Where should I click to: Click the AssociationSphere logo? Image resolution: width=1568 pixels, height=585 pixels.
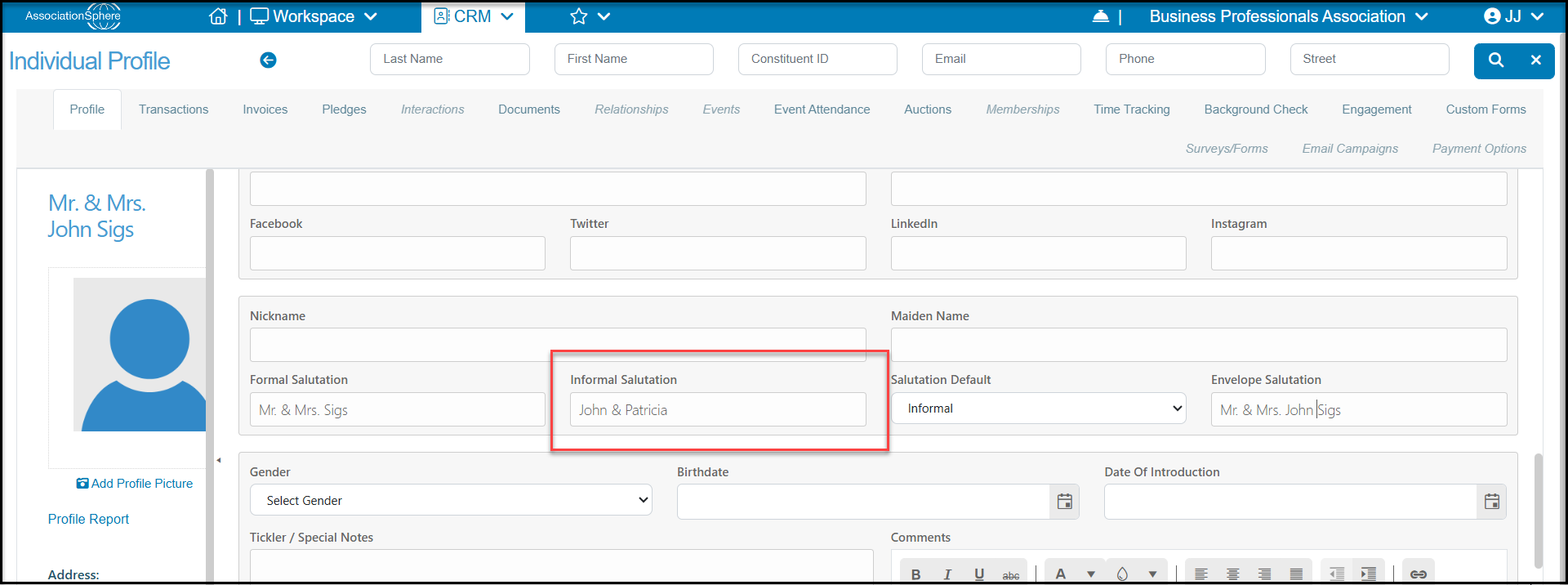(73, 16)
